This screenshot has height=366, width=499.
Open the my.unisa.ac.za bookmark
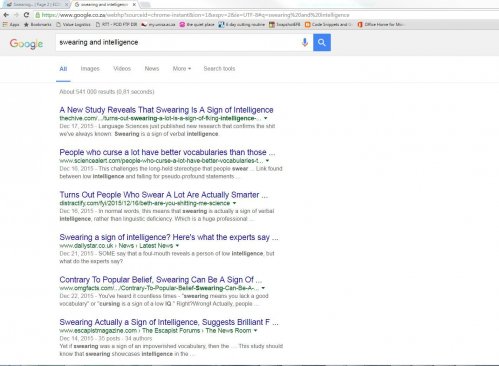point(158,25)
